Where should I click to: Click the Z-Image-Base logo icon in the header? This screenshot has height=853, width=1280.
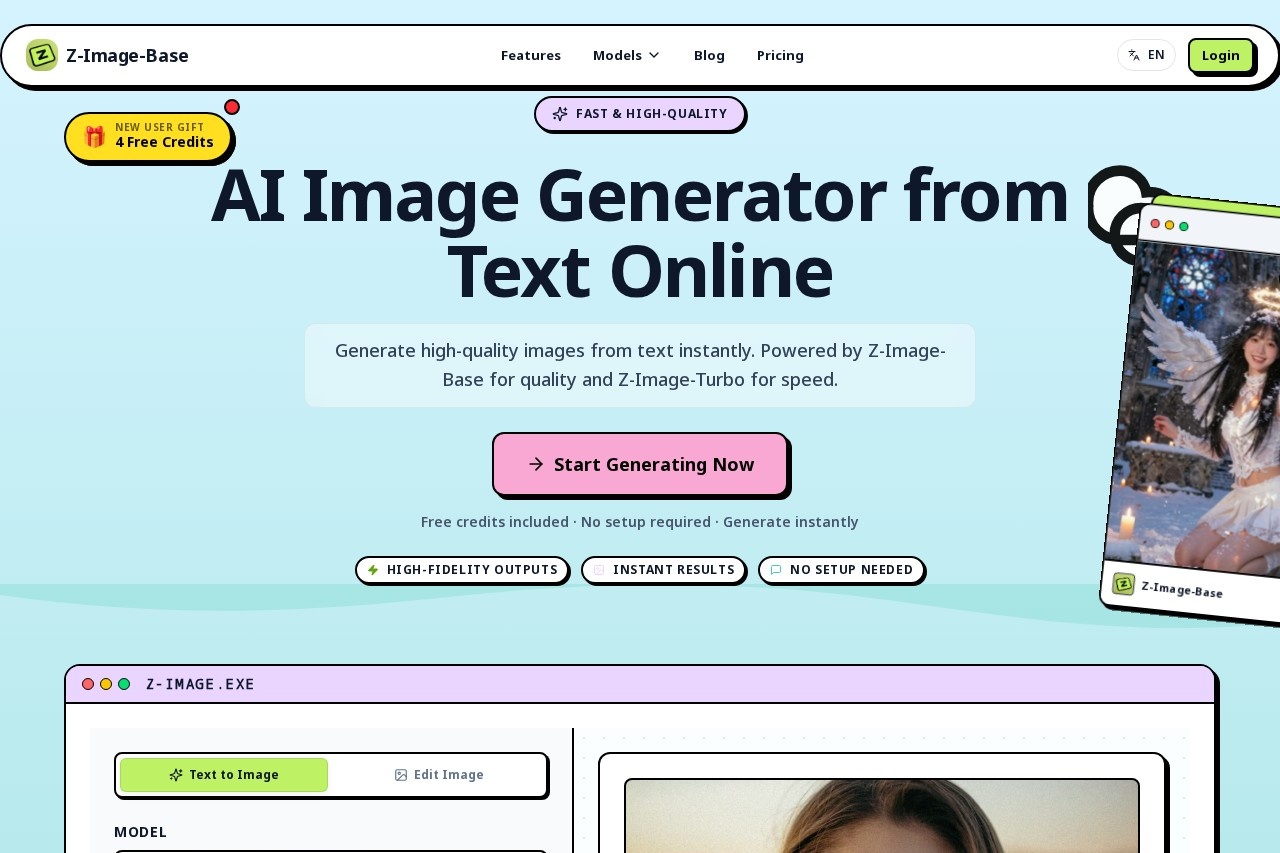coord(42,55)
